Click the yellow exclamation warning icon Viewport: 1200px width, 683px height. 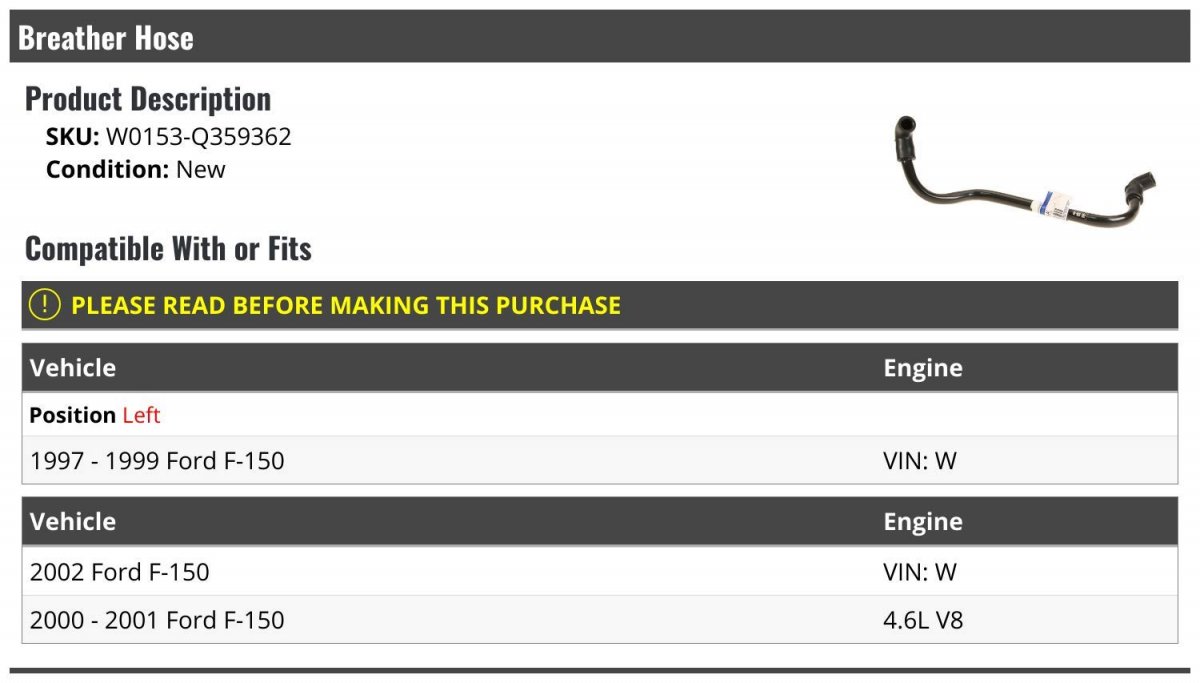tap(44, 305)
